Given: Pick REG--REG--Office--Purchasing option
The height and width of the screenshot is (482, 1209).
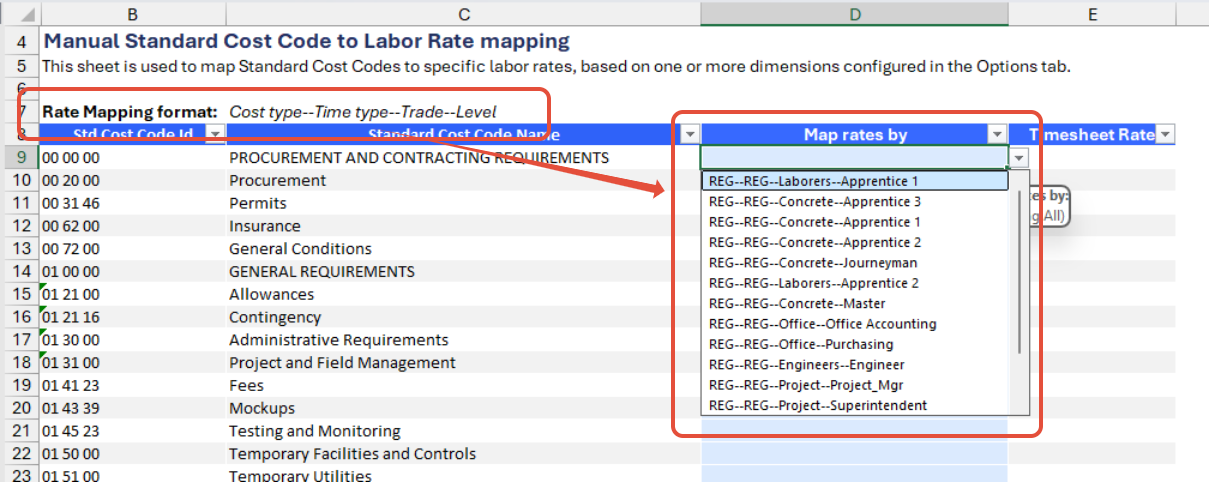Looking at the screenshot, I should [800, 344].
